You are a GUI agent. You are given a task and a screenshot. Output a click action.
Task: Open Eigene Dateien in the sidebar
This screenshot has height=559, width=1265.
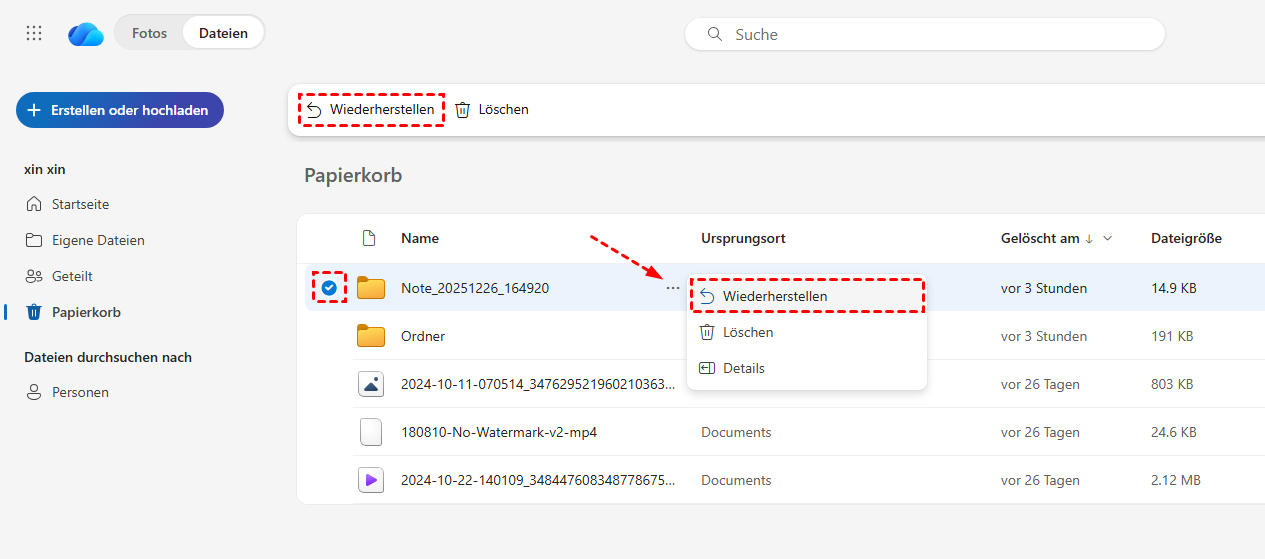tap(98, 240)
